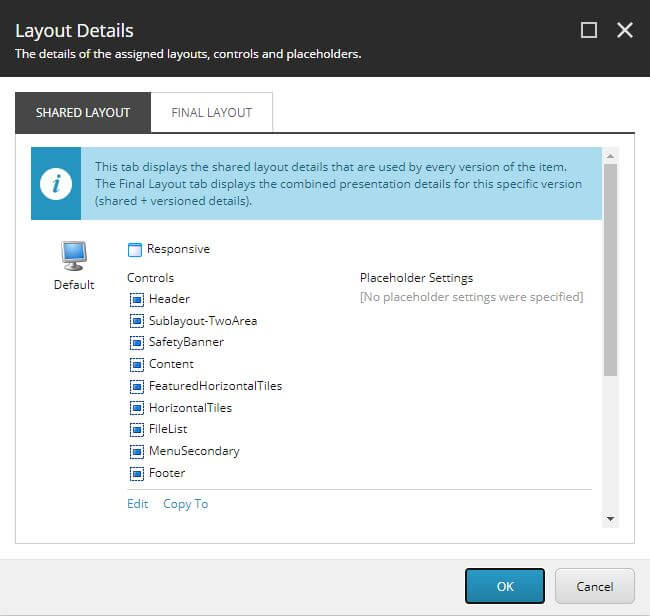This screenshot has height=616, width=650.
Task: Click the Default device monitor icon
Action: [73, 256]
